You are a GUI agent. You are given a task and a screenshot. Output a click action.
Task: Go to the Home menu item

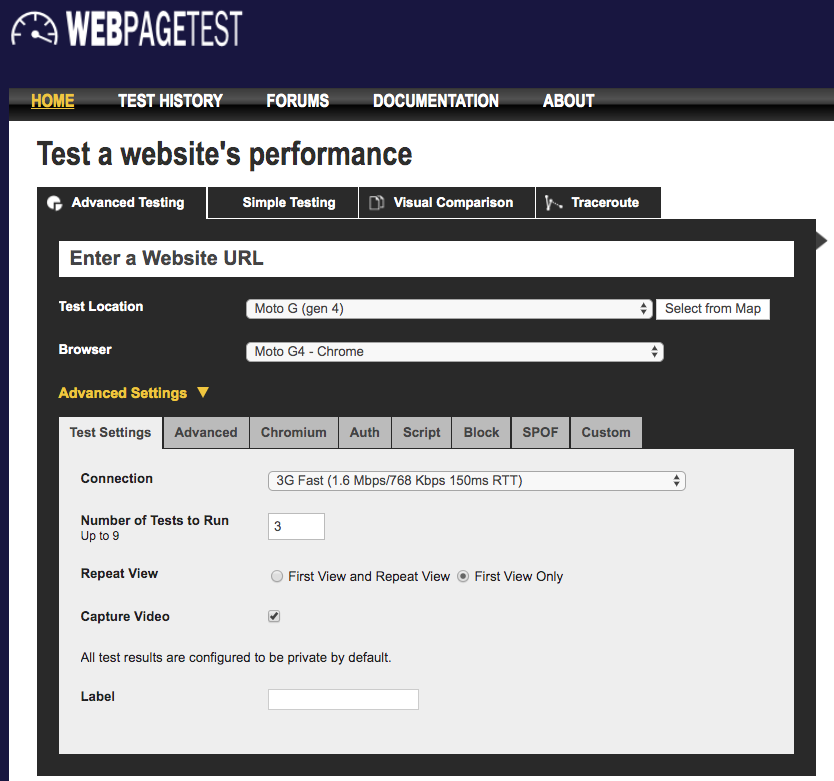pos(53,101)
